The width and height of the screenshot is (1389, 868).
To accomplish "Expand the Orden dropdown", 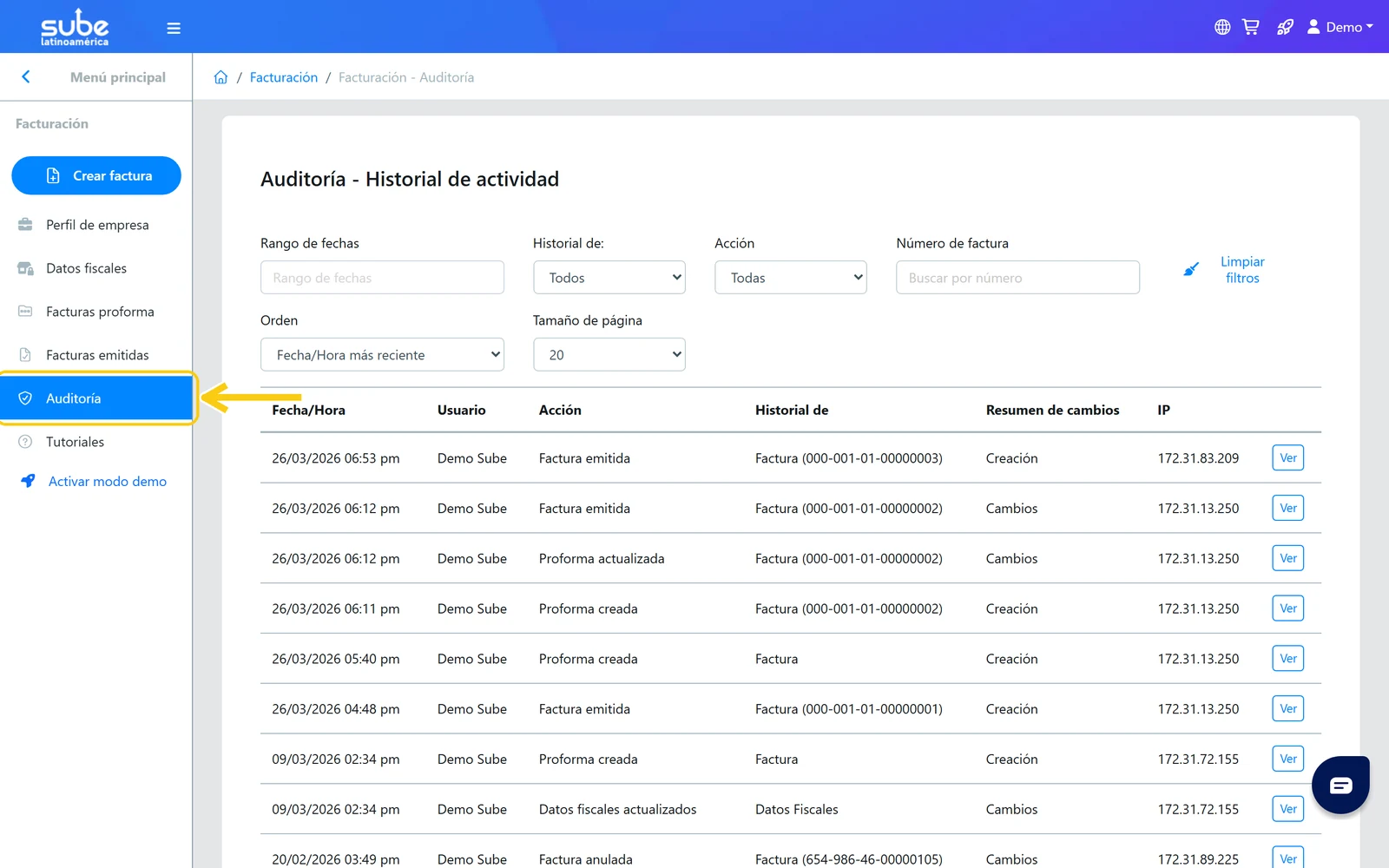I will point(382,355).
